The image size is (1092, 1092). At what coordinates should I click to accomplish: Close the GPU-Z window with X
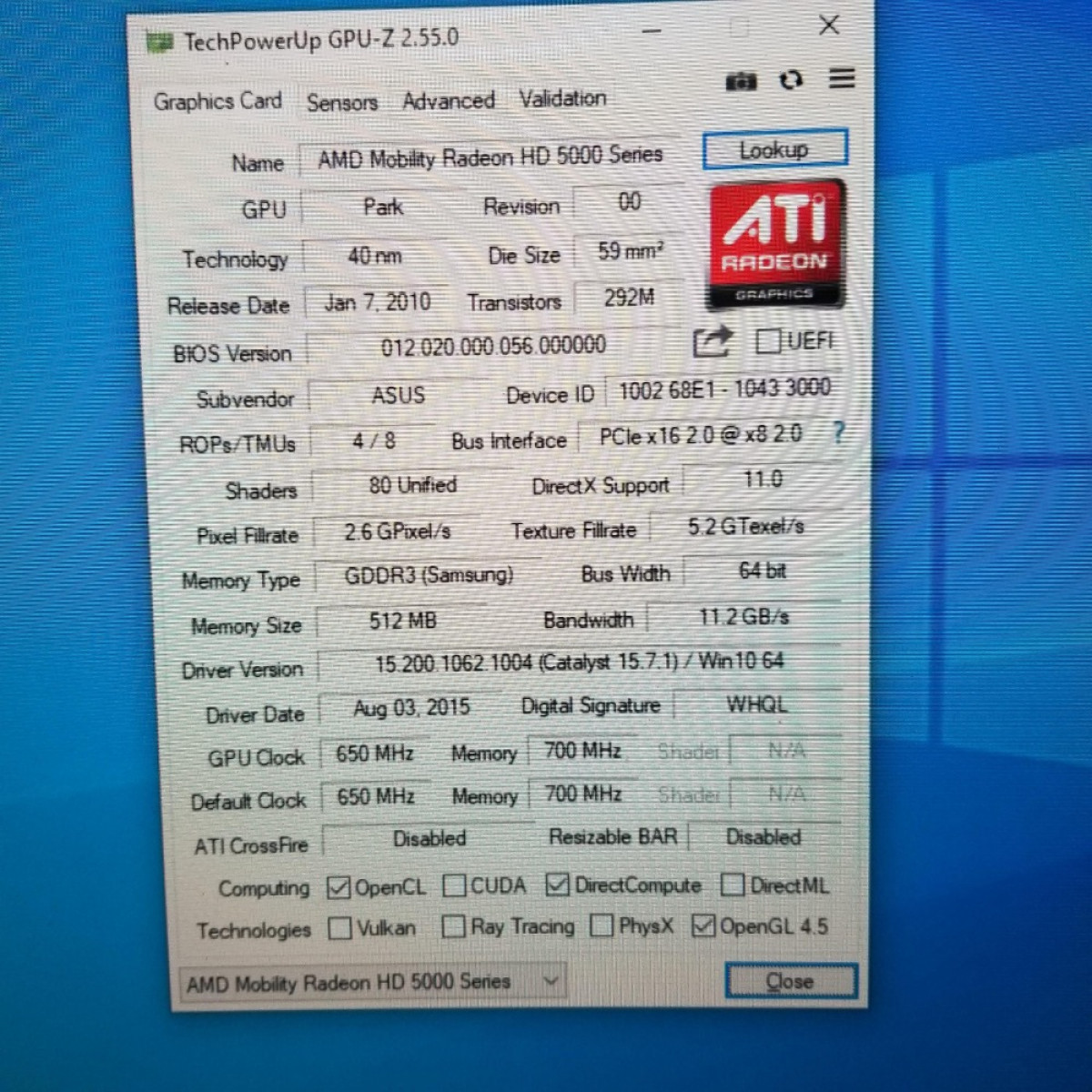coord(828,25)
